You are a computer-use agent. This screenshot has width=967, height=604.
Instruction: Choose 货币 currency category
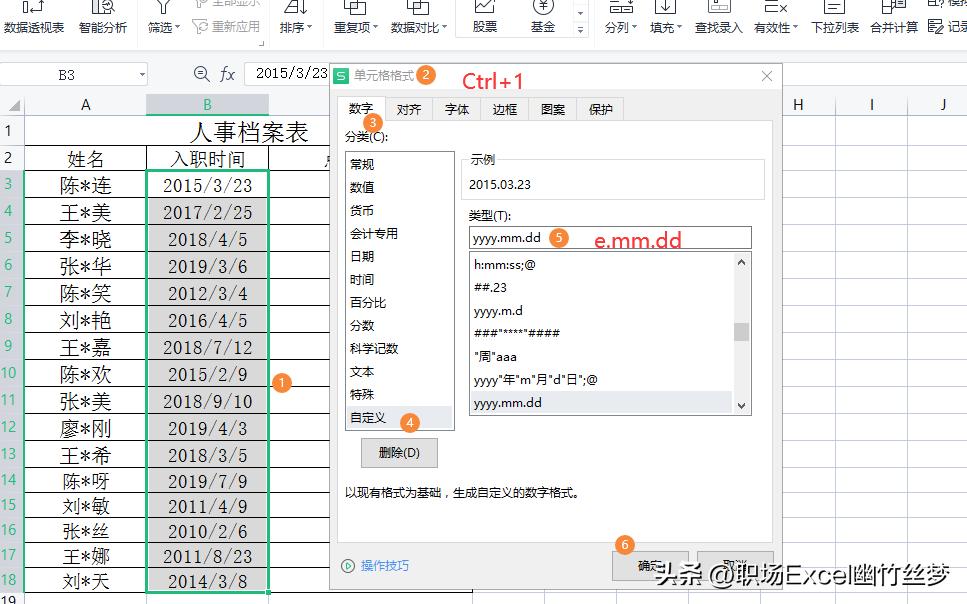(x=360, y=210)
